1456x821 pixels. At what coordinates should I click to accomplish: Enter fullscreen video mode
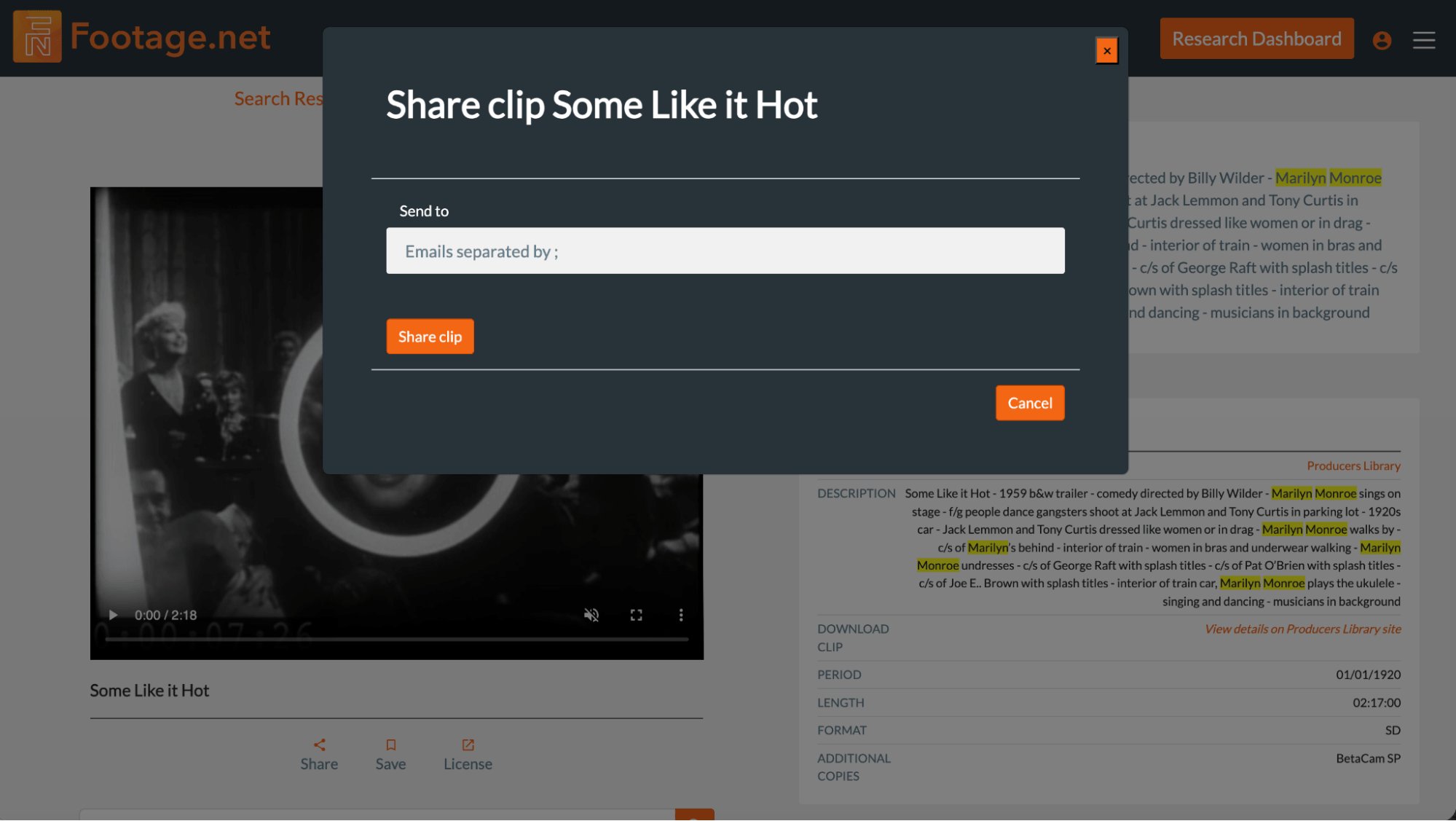(636, 615)
